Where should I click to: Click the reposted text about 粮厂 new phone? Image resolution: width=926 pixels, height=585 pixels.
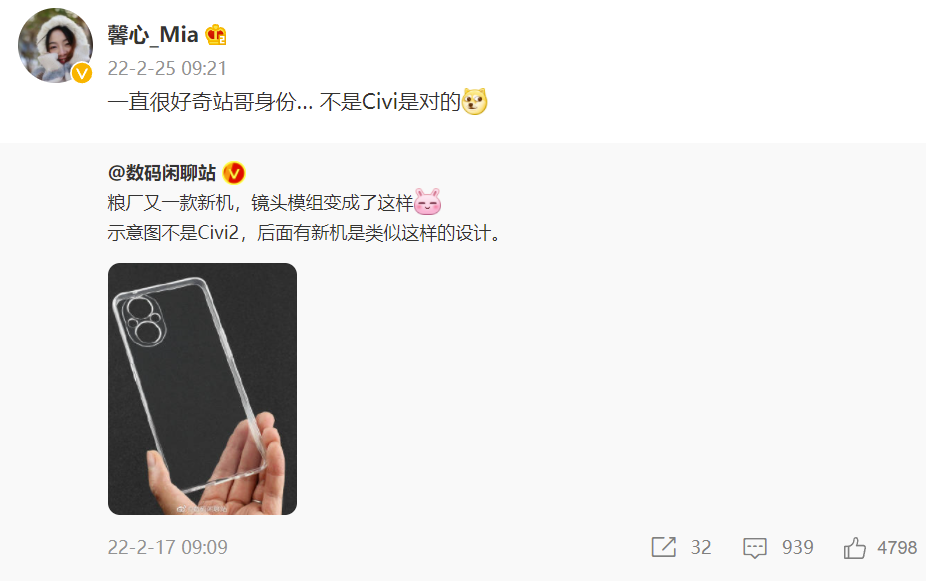click(260, 203)
